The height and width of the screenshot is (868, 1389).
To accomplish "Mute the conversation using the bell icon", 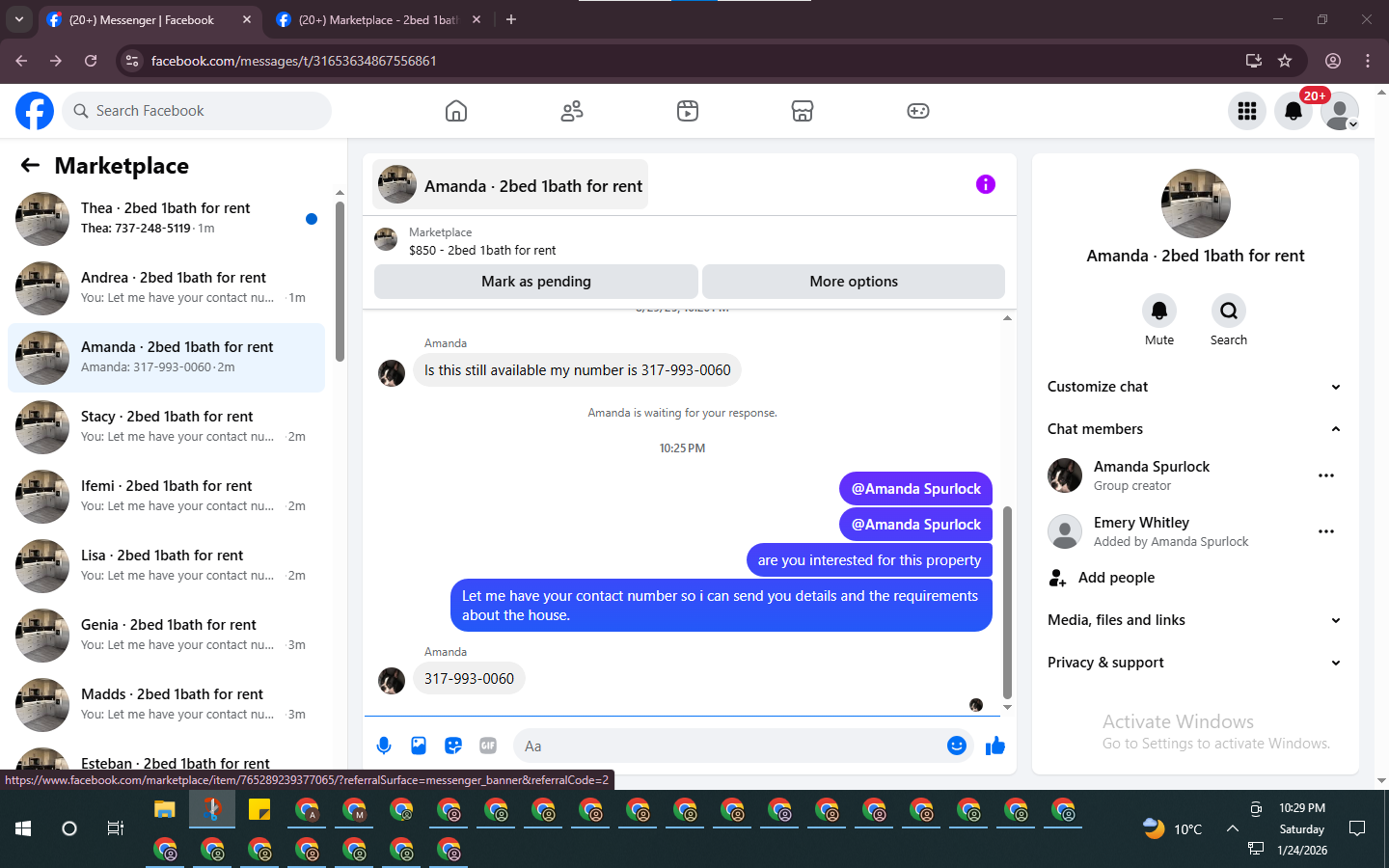I will [x=1159, y=311].
